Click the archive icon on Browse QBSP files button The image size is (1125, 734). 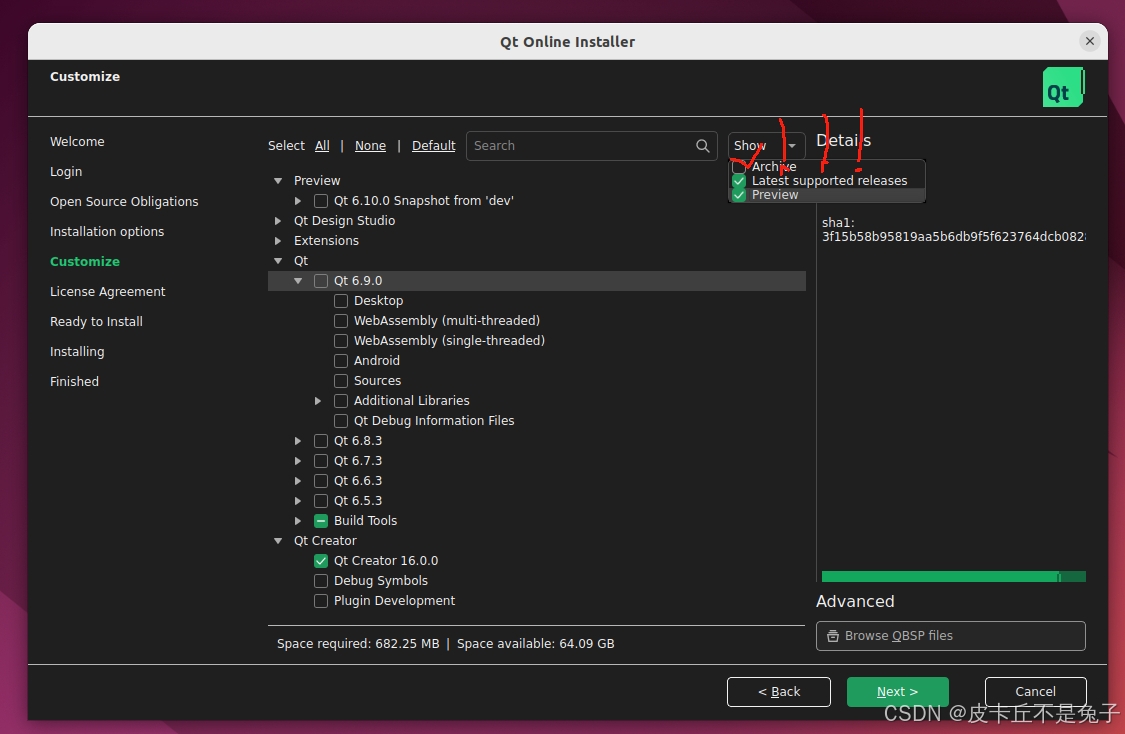tap(833, 636)
